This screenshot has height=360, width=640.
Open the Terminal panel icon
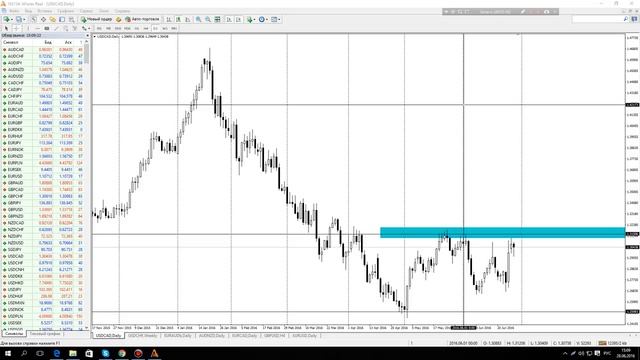point(62,19)
